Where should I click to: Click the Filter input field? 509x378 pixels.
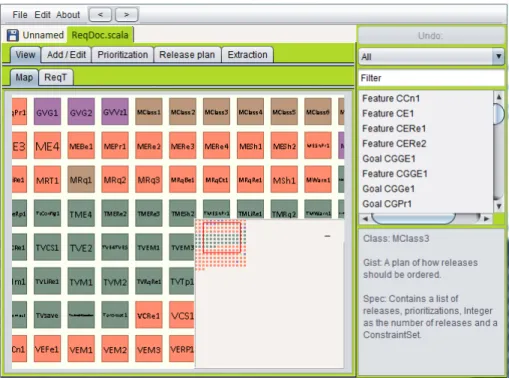coord(431,78)
